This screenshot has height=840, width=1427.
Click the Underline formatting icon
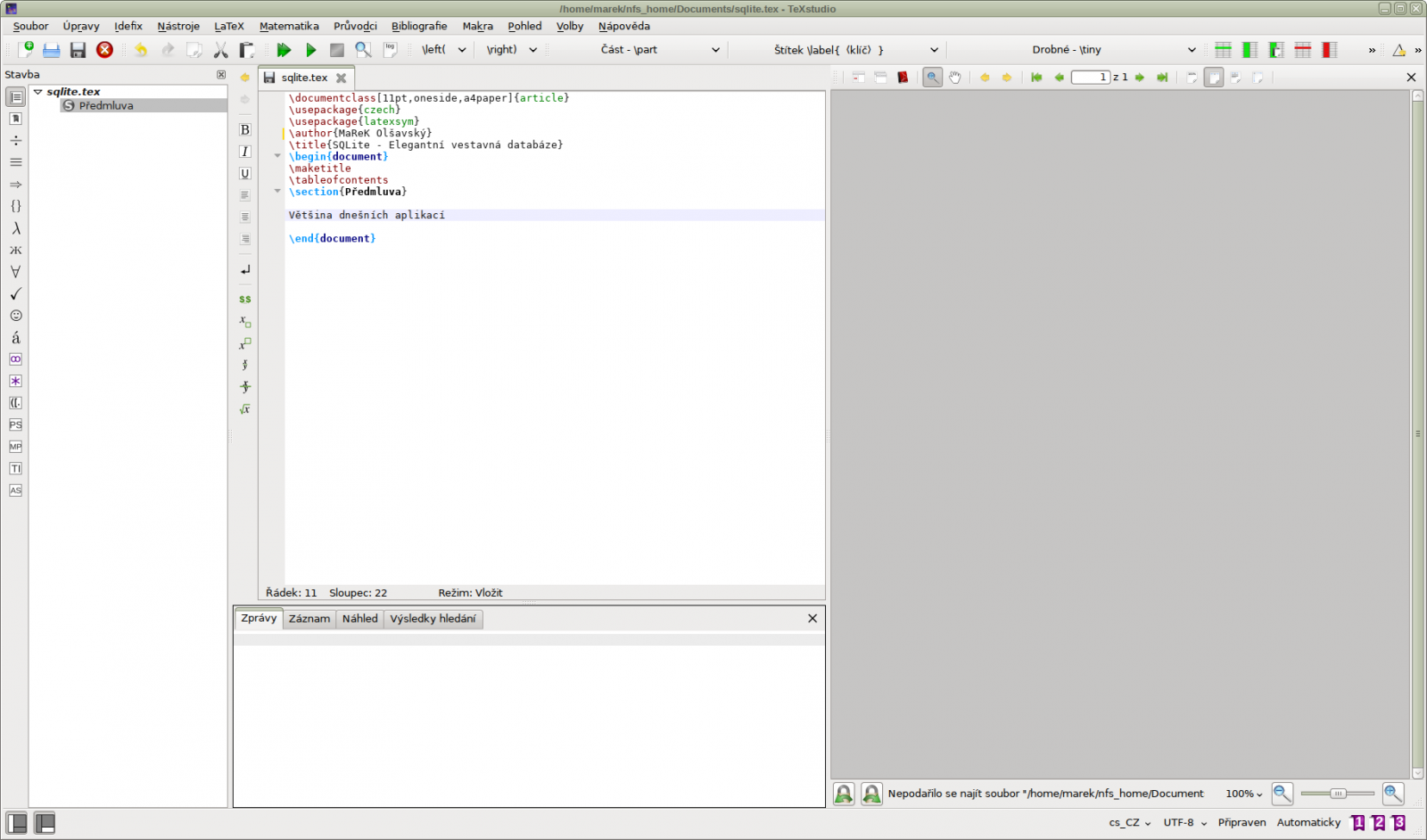[x=245, y=174]
